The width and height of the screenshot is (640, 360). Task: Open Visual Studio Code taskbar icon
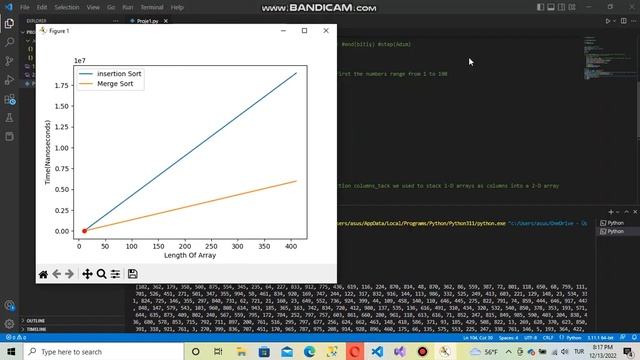[x=377, y=351]
